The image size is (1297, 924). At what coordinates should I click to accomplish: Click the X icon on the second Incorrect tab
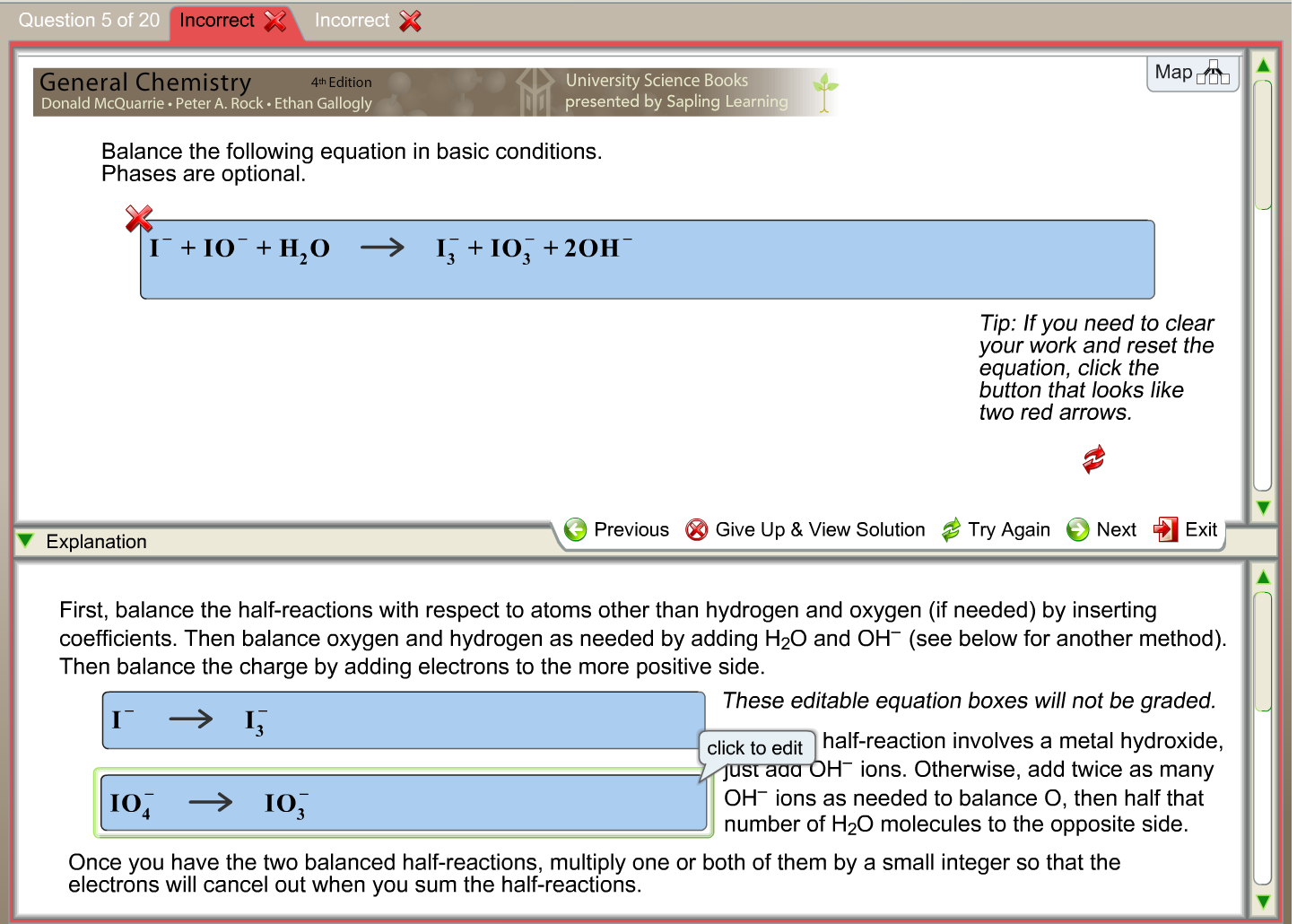[x=410, y=21]
